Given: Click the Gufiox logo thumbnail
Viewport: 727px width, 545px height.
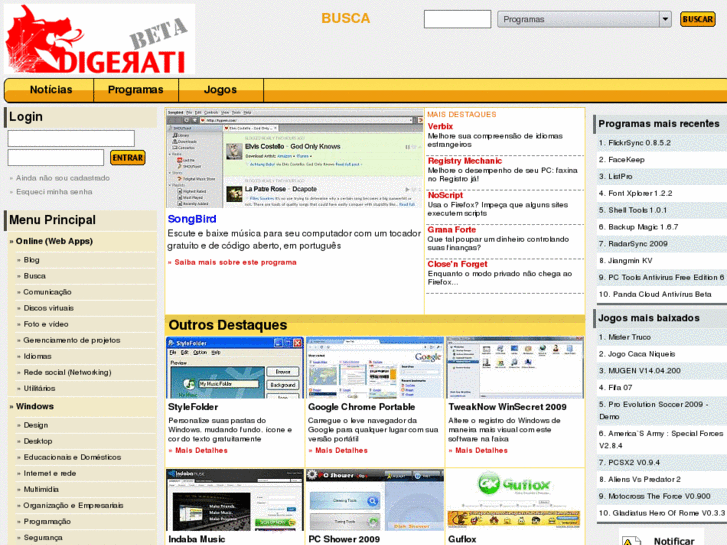Looking at the screenshot, I should pyautogui.click(x=514, y=500).
